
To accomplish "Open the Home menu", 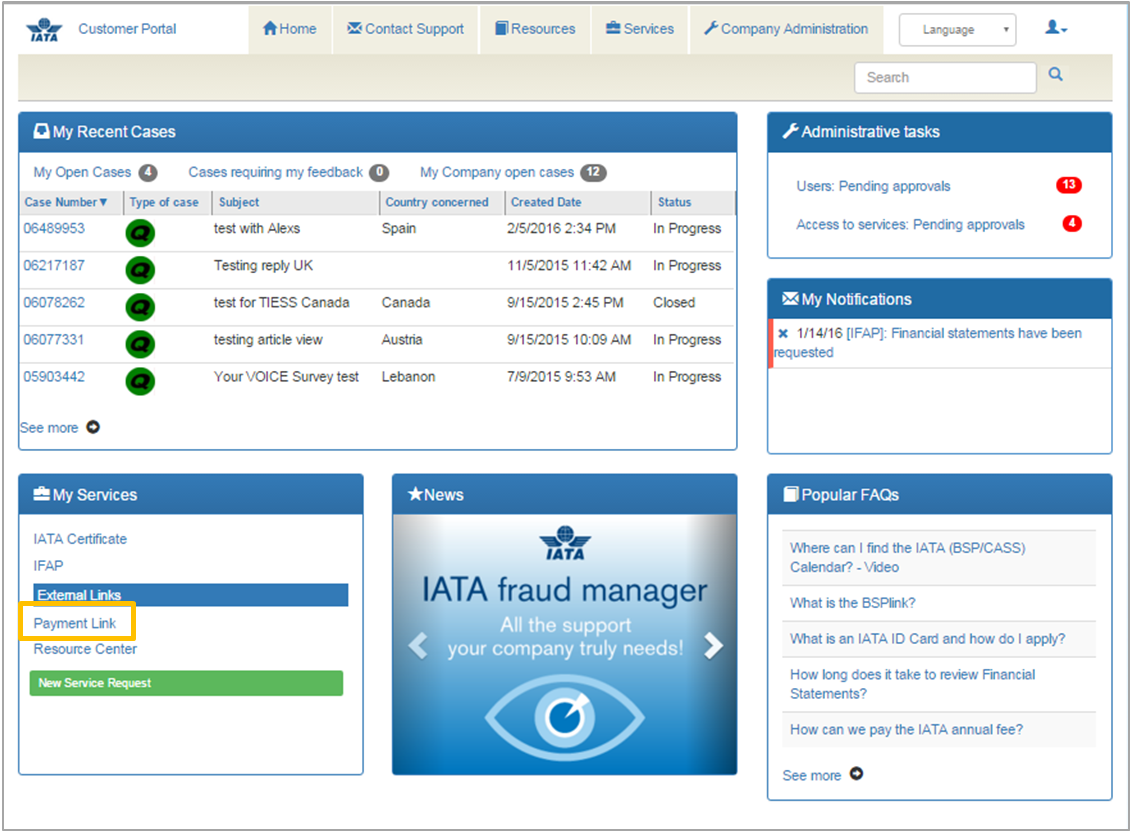I will [289, 29].
